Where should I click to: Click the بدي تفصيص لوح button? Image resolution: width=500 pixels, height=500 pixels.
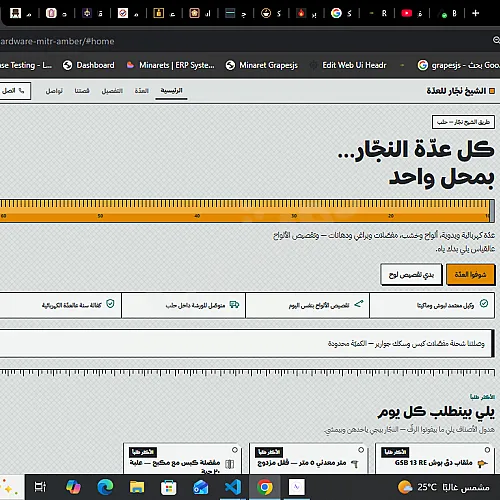click(x=411, y=274)
